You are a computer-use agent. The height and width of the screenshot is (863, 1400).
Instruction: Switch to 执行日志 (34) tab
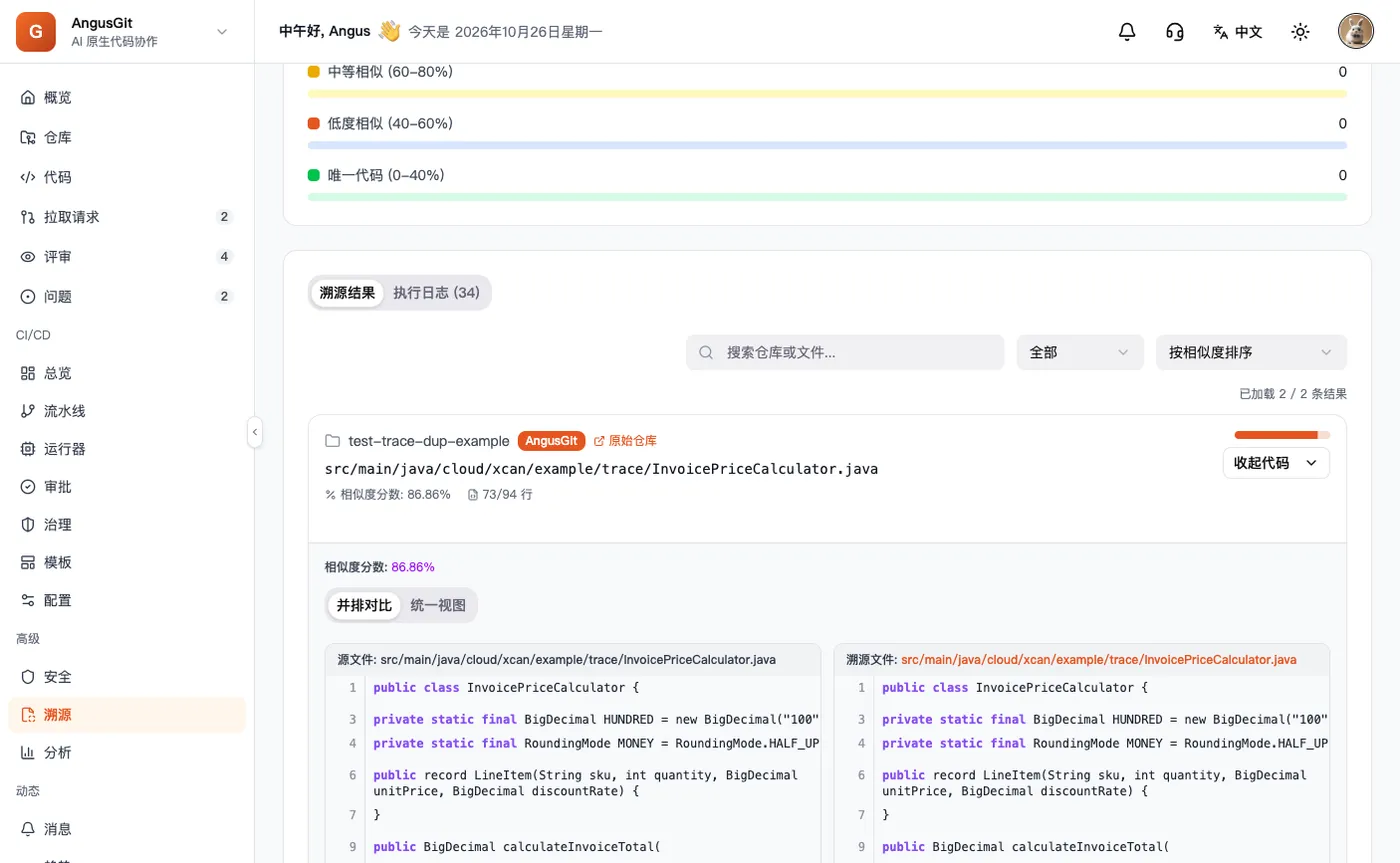(x=436, y=293)
